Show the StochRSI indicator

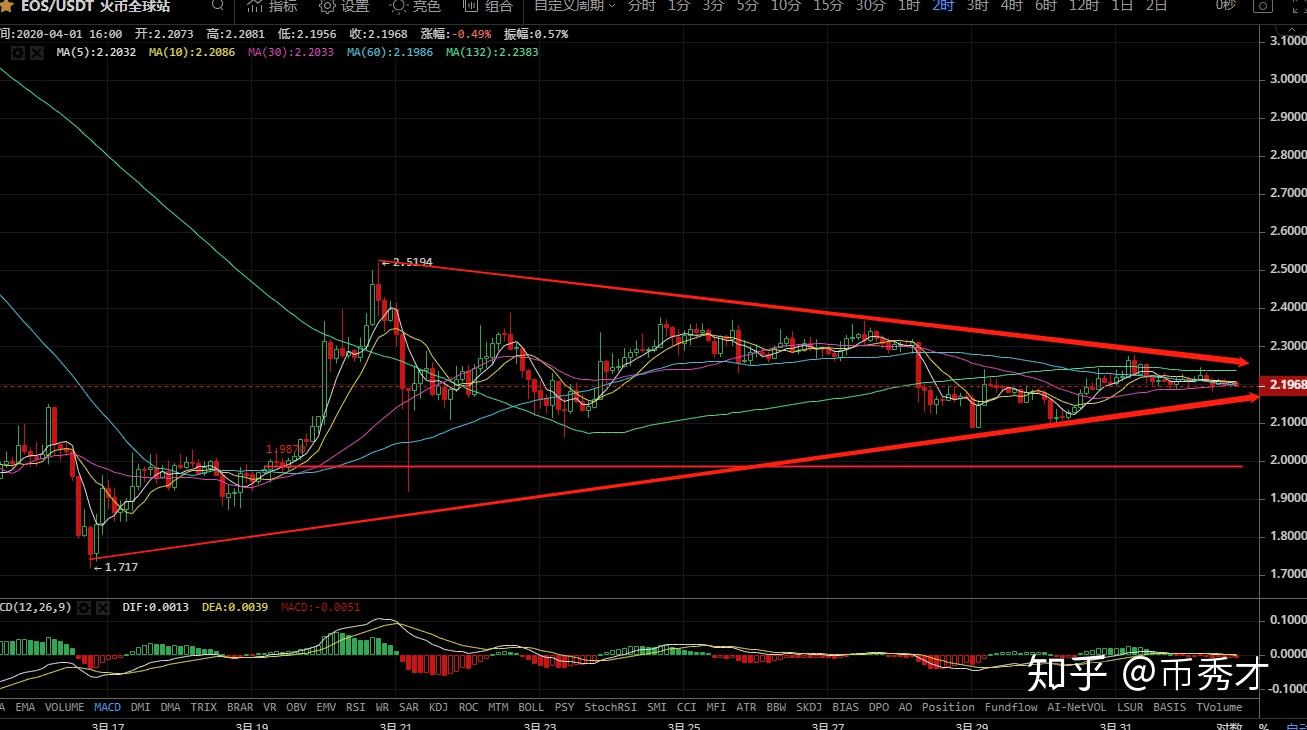point(611,707)
